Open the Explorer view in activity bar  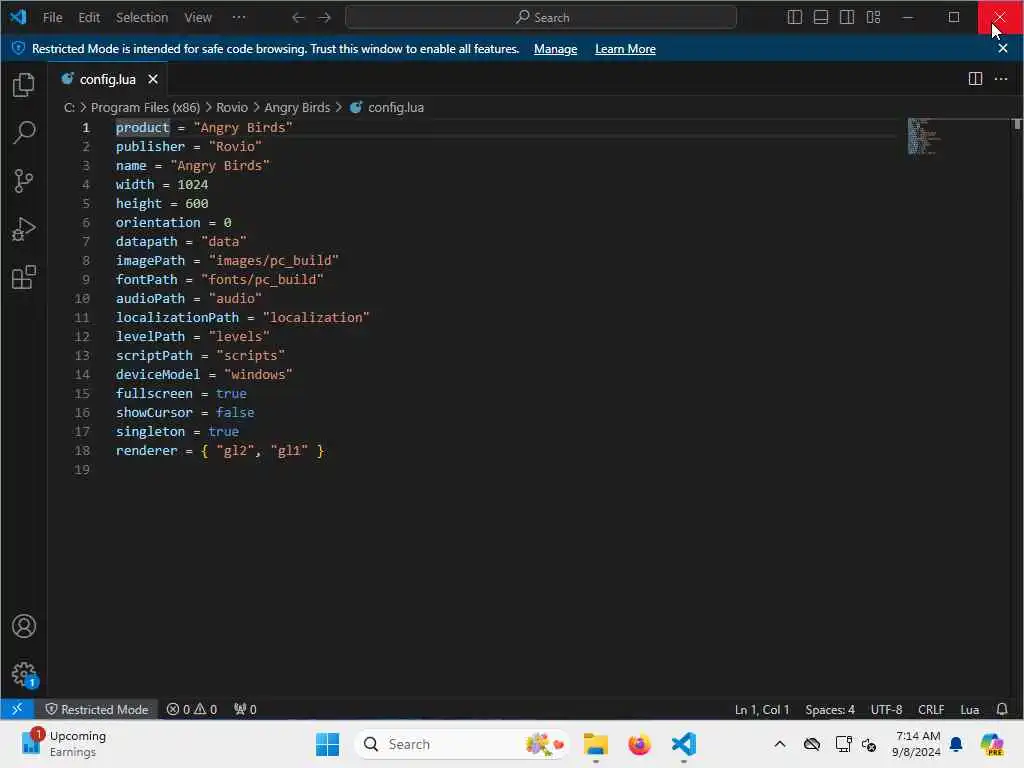[24, 85]
